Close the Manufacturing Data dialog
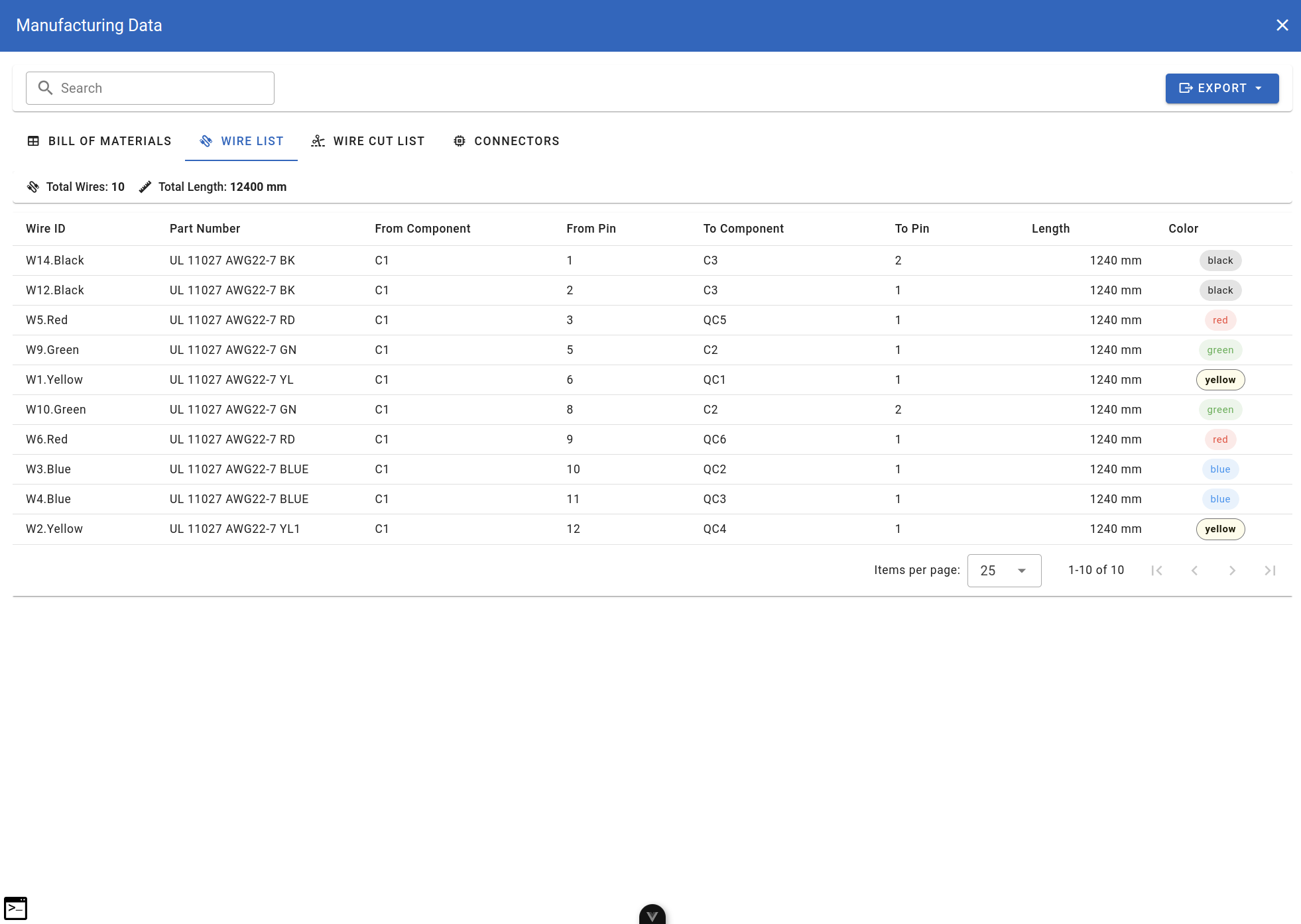The image size is (1301, 924). [x=1282, y=25]
